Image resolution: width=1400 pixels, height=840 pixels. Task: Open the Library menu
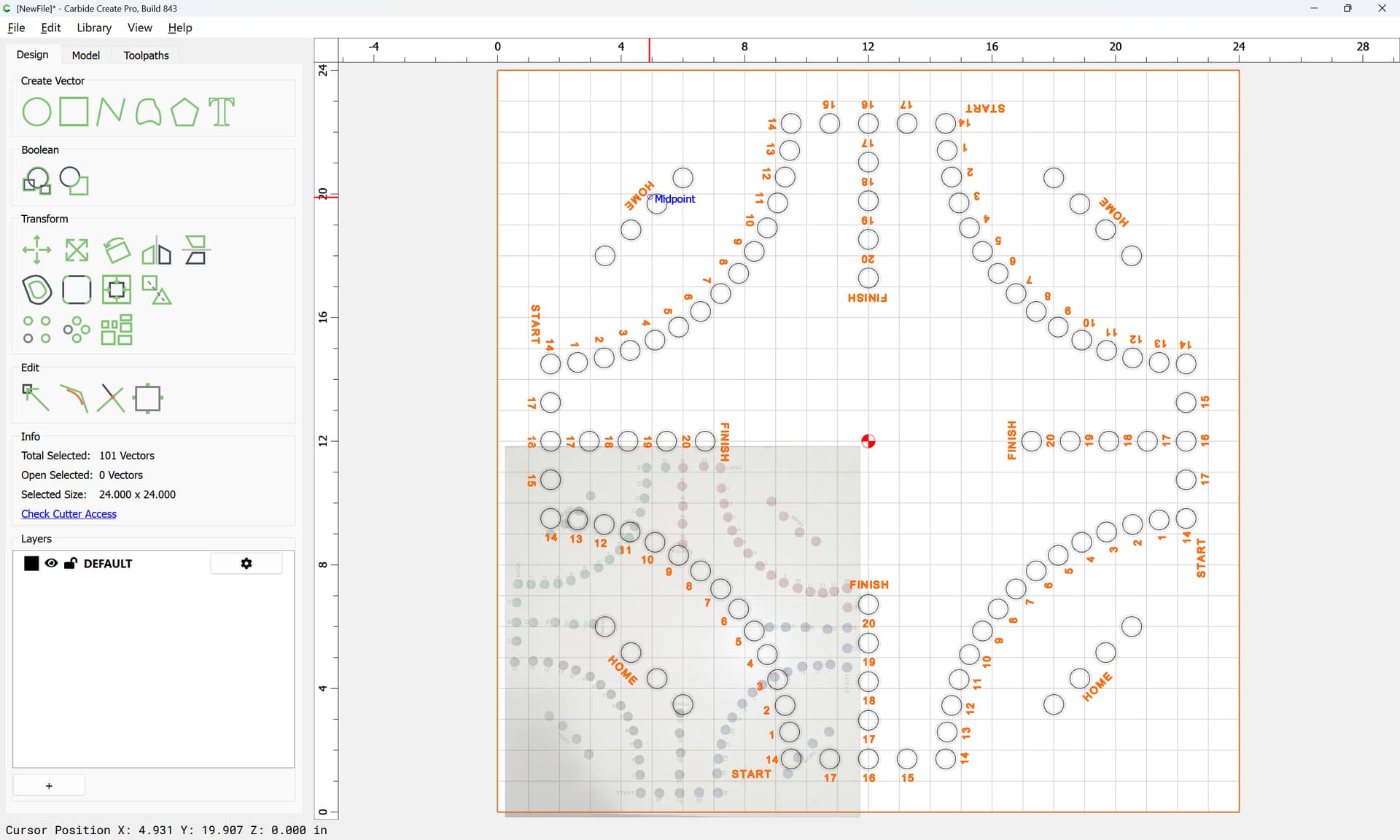point(94,28)
